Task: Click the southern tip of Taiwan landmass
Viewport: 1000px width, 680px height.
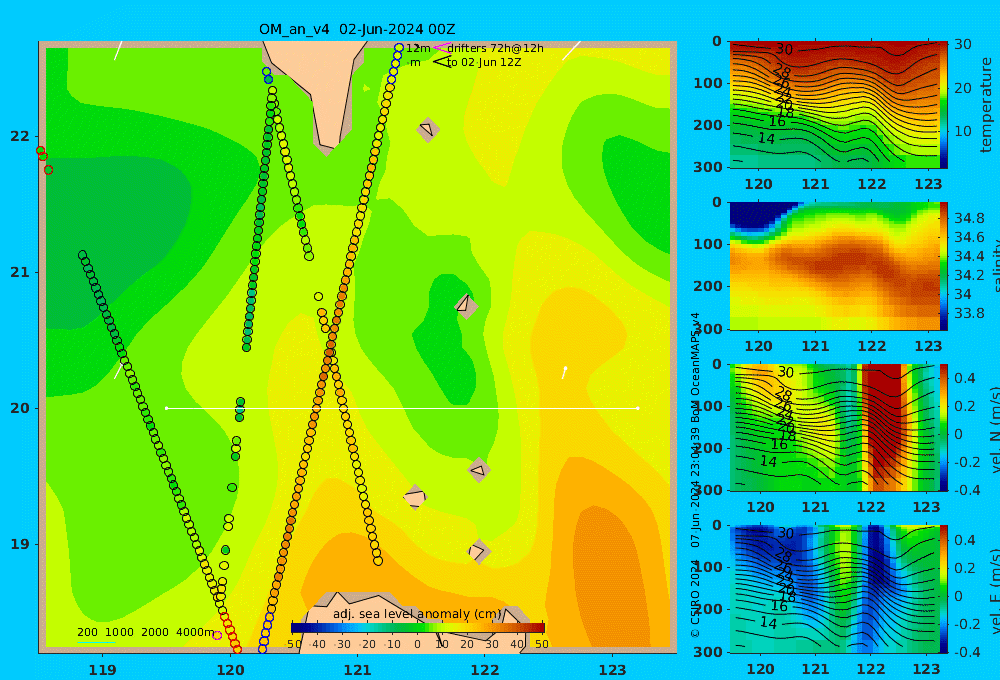Action: click(327, 96)
